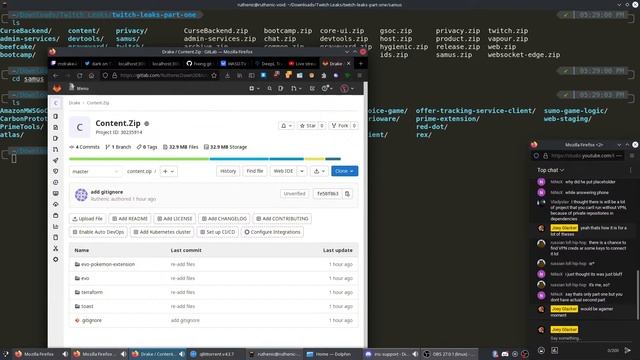This screenshot has width=640, height=360.
Task: Open the GitLab create new plus dropdown
Action: [254, 88]
